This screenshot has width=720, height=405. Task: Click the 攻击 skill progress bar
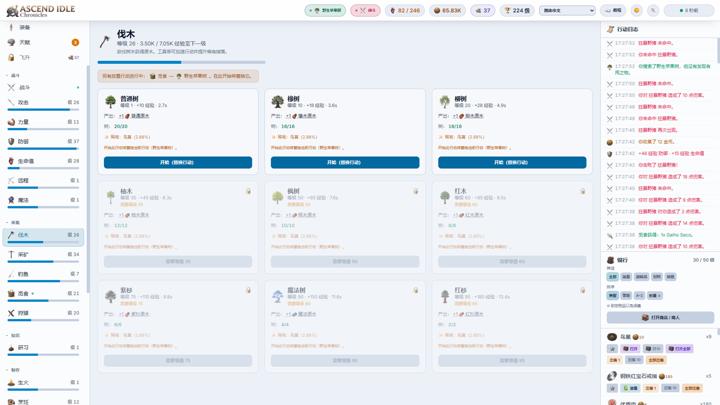click(43, 110)
